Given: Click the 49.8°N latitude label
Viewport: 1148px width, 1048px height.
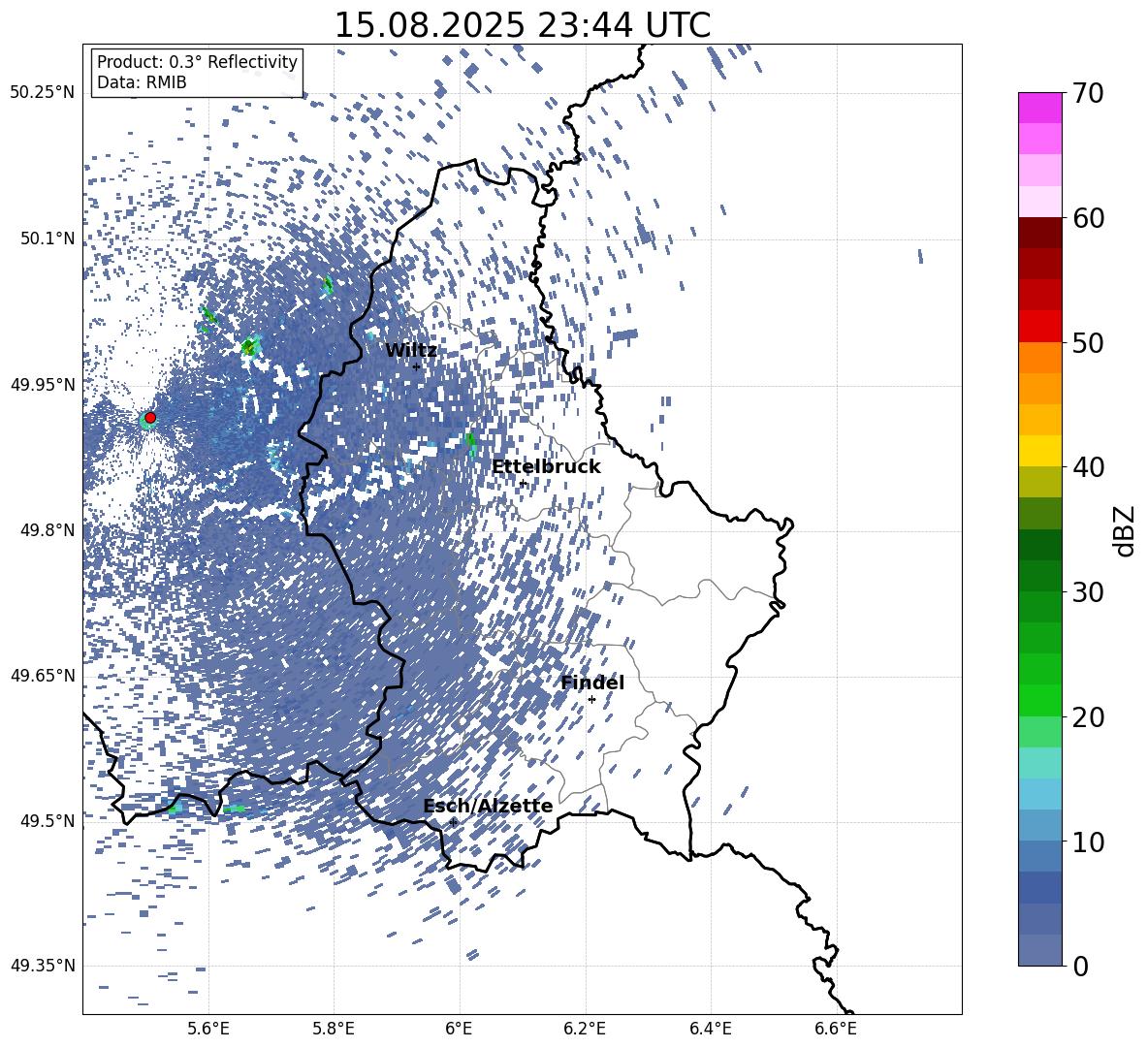Looking at the screenshot, I should click(47, 530).
